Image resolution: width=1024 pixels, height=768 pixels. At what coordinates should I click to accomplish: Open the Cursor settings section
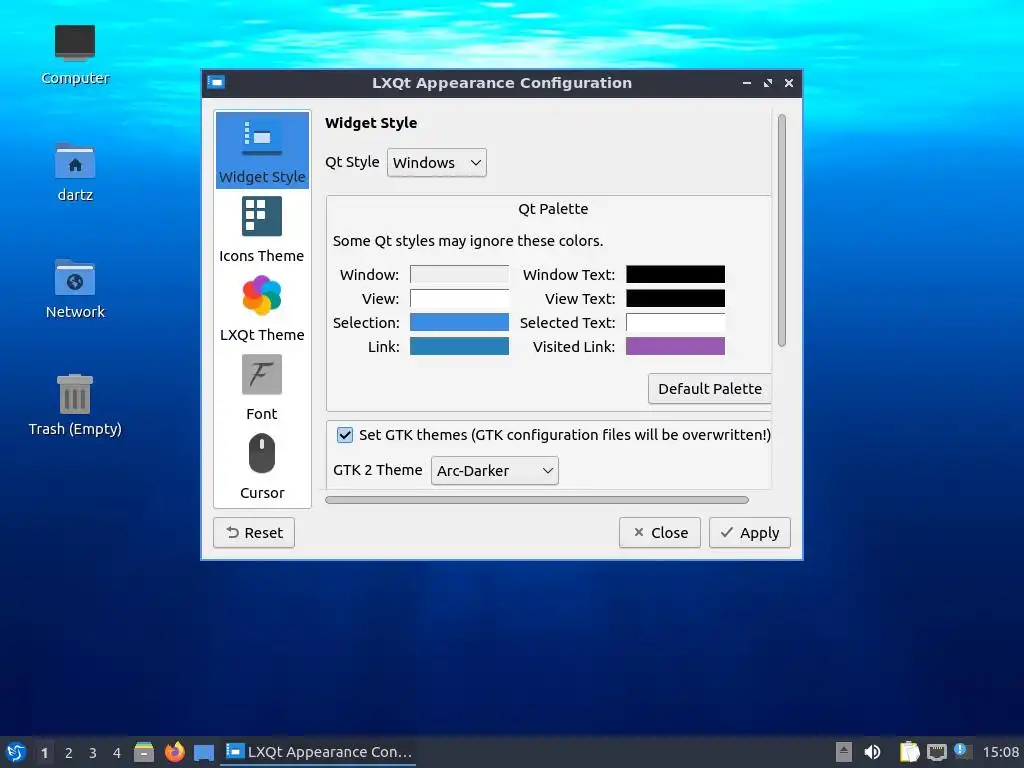pos(262,466)
